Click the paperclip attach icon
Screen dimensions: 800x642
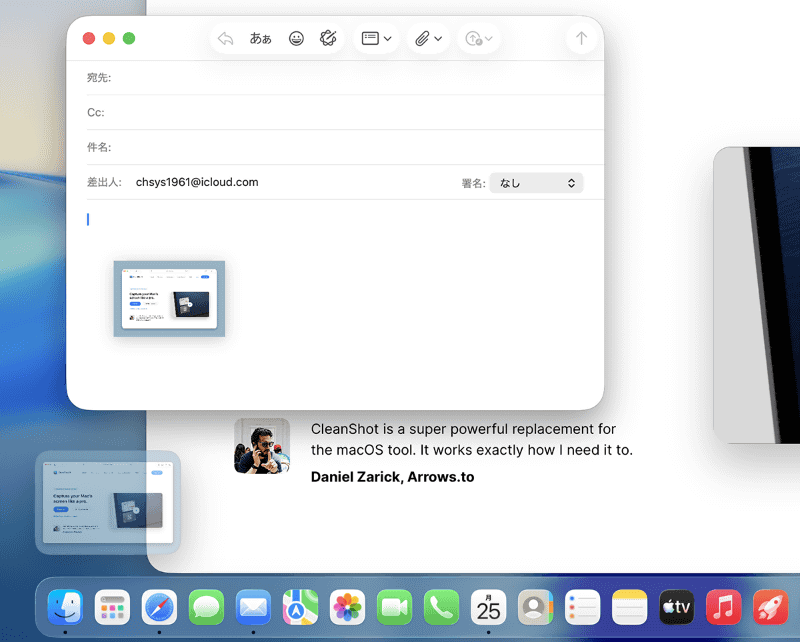422,38
